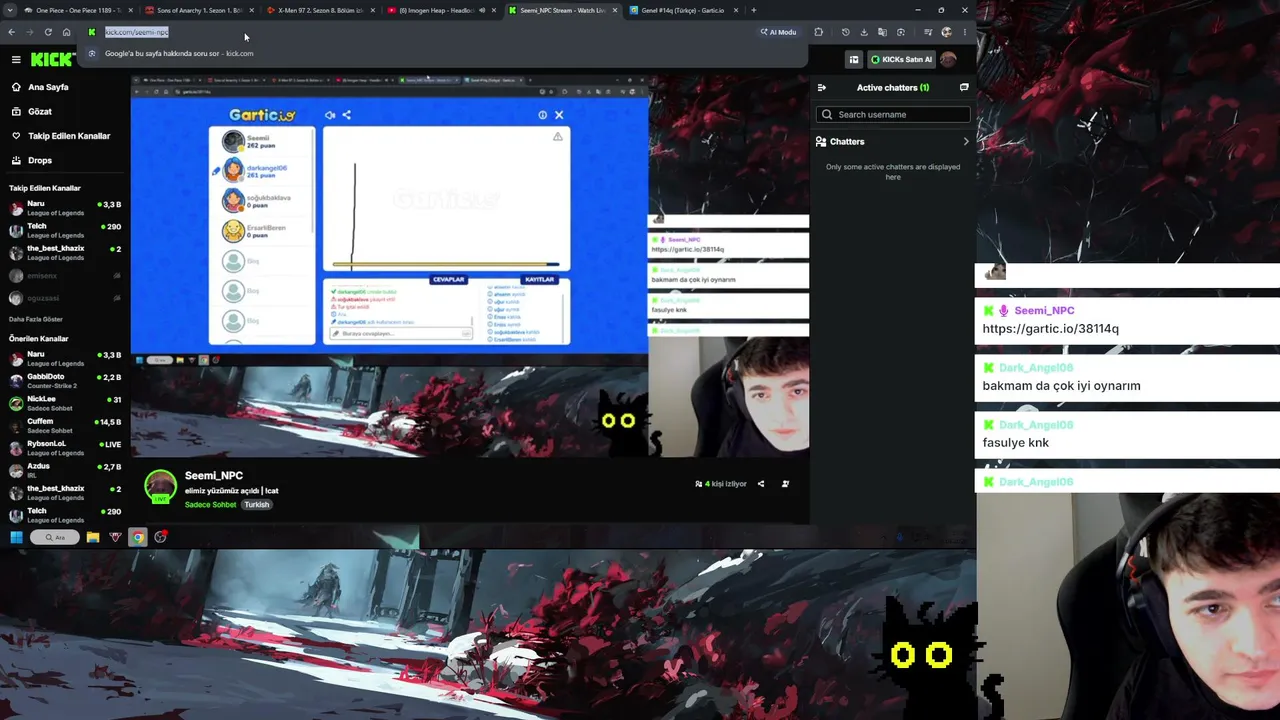The image size is (1280, 720).
Task: Open Takip Edilen Kanallar sidebar item
Action: point(69,136)
